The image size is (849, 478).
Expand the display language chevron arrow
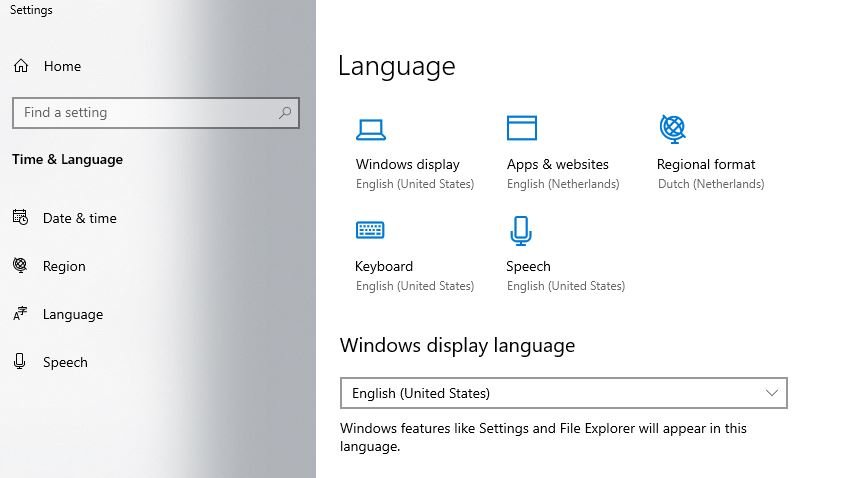click(772, 393)
